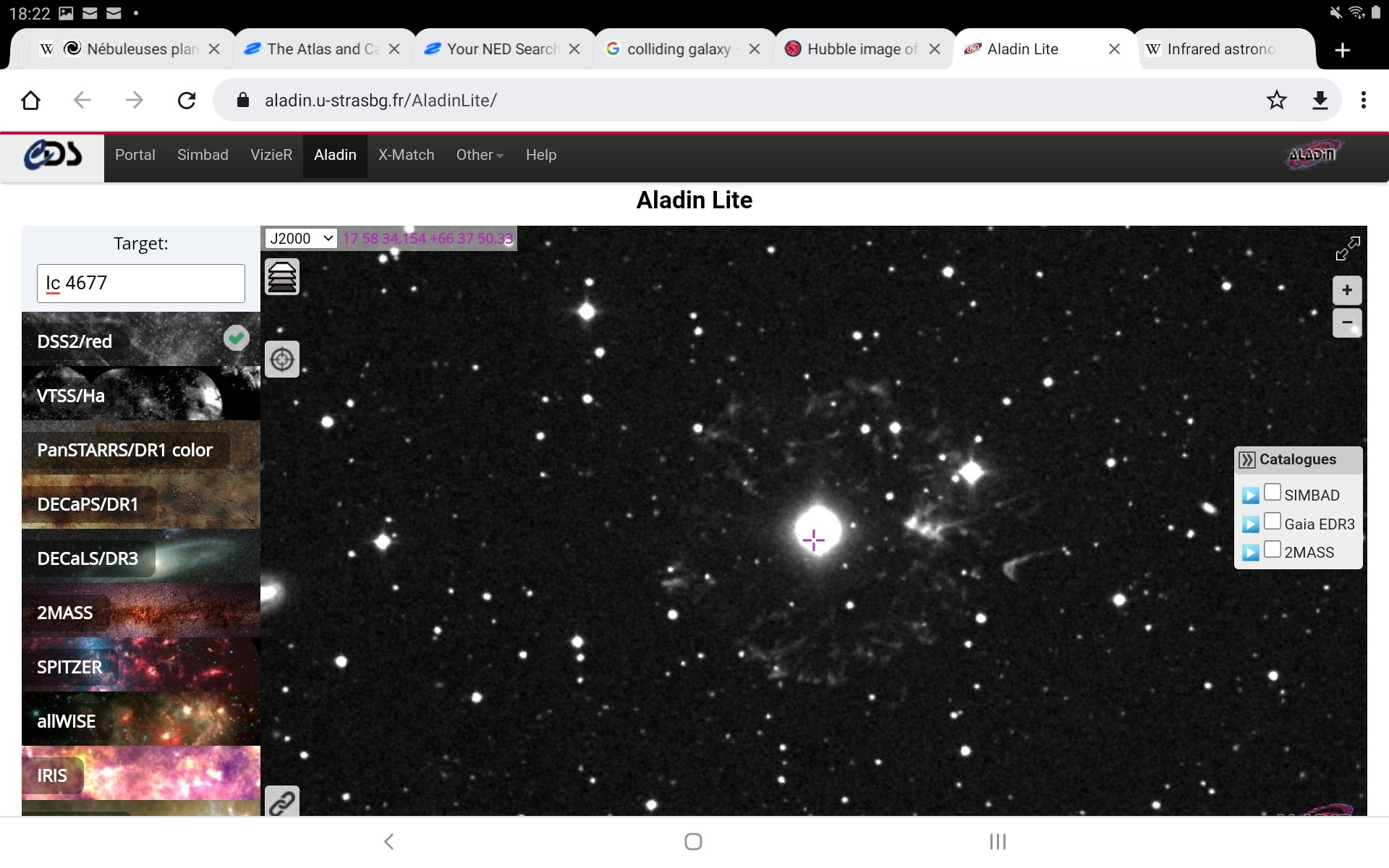Screen dimensions: 1389x868
Task: Select the DECaPS/DR1 survey thumbnail
Action: [x=141, y=501]
